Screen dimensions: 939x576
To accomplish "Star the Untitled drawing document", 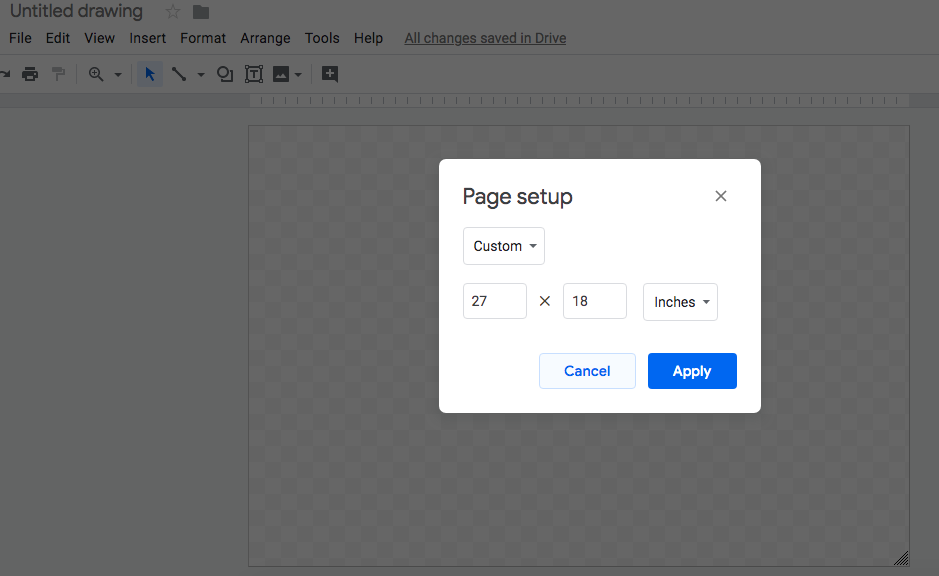I will pyautogui.click(x=172, y=12).
